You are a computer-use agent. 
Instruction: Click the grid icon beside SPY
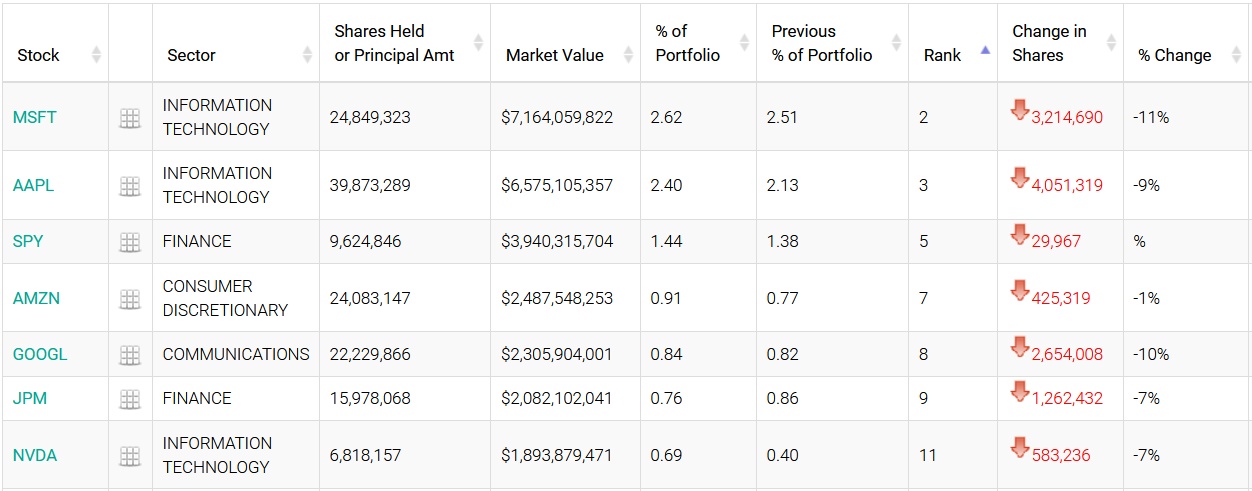(x=130, y=242)
